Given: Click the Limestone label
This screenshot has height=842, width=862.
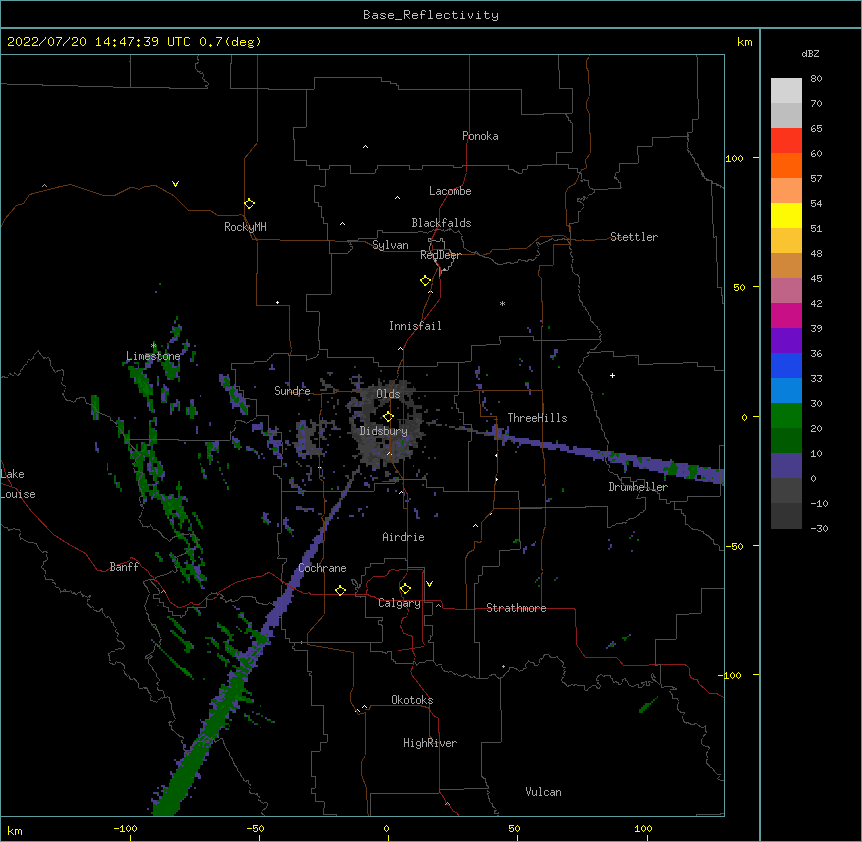Looking at the screenshot, I should (x=153, y=356).
